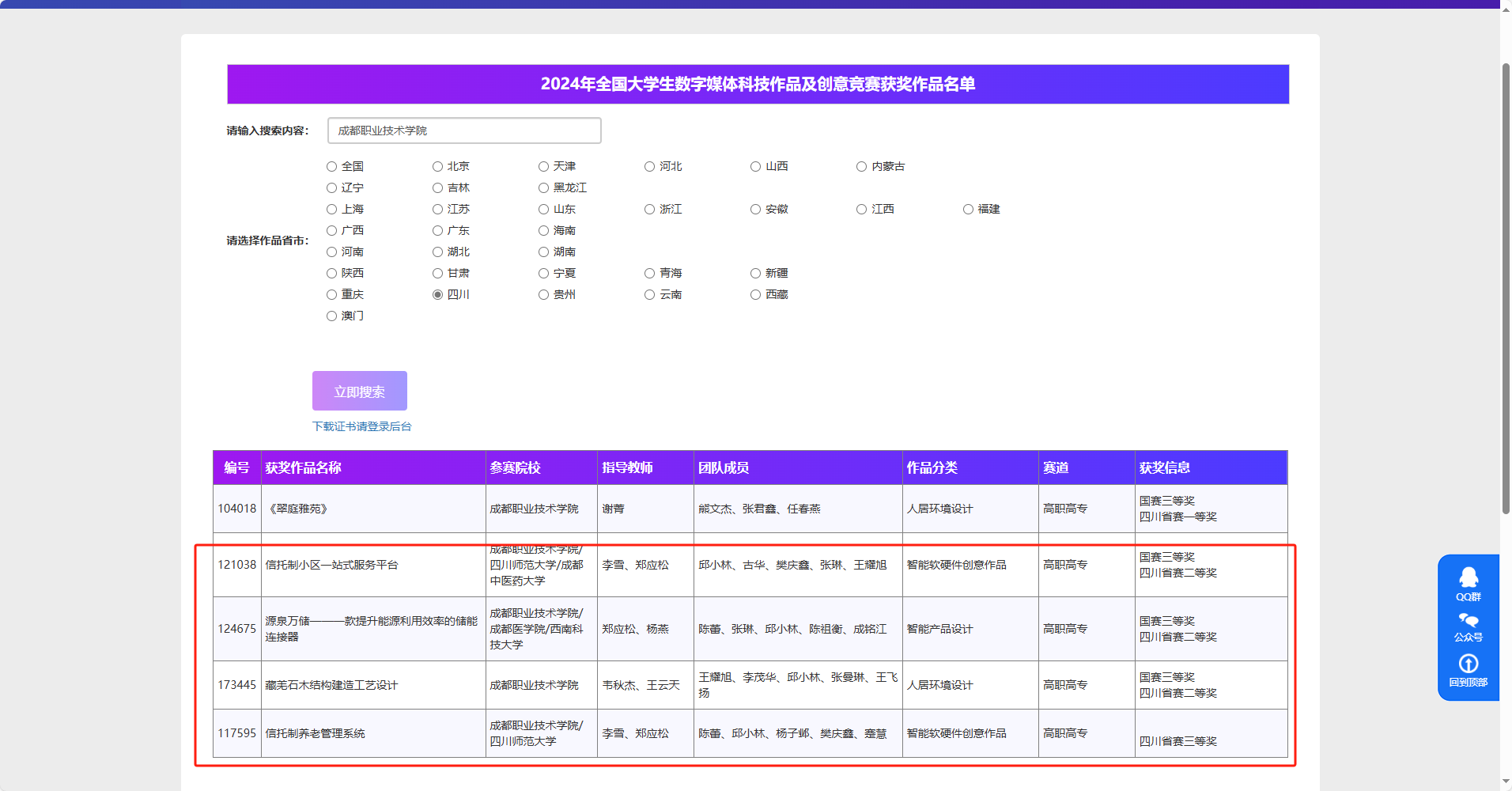
Task: Select the 全国 radio button
Action: [x=332, y=166]
